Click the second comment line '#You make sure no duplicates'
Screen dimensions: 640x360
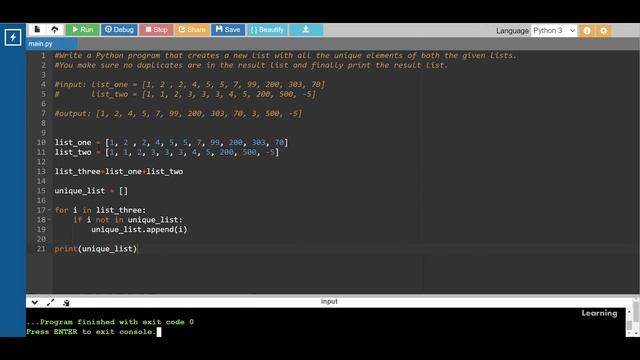(251, 65)
